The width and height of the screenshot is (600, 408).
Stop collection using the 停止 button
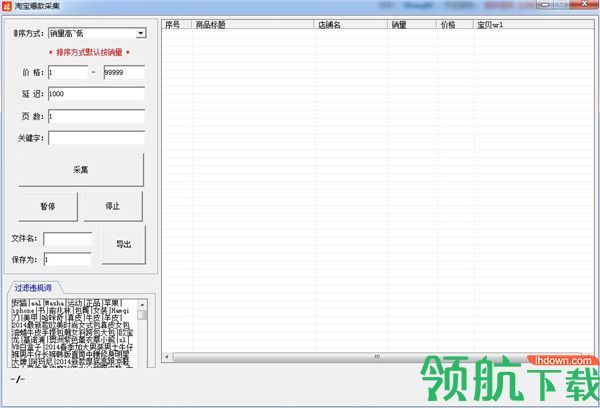tap(113, 206)
